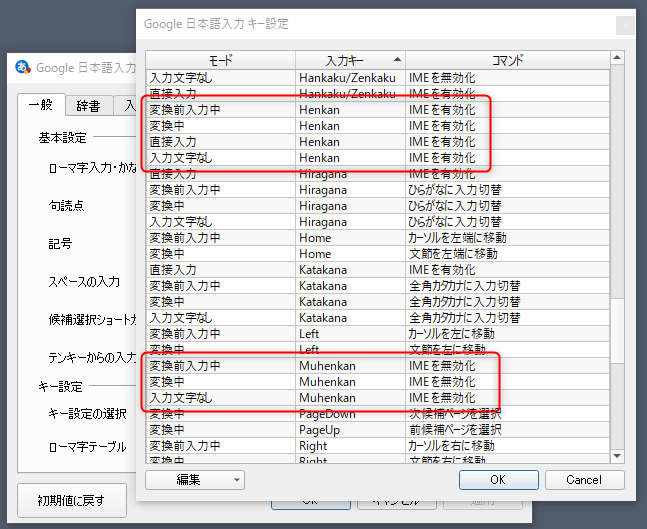
Task: Click Cancel in key settings dialog
Action: click(x=584, y=480)
